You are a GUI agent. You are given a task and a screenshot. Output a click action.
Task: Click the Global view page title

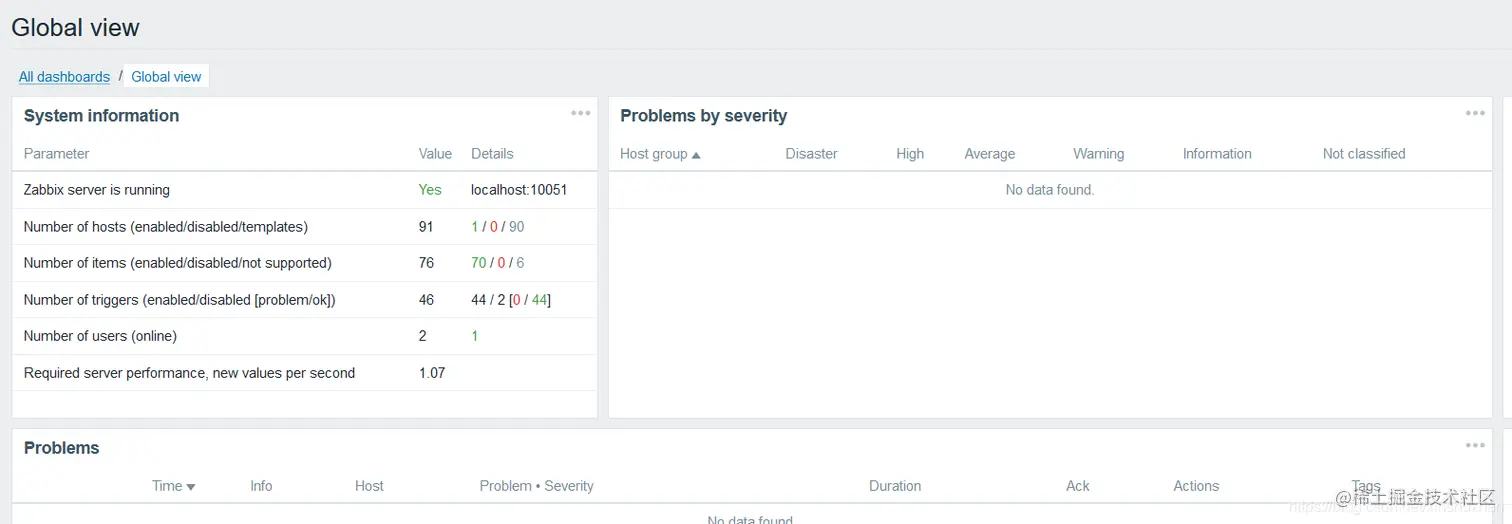(76, 28)
